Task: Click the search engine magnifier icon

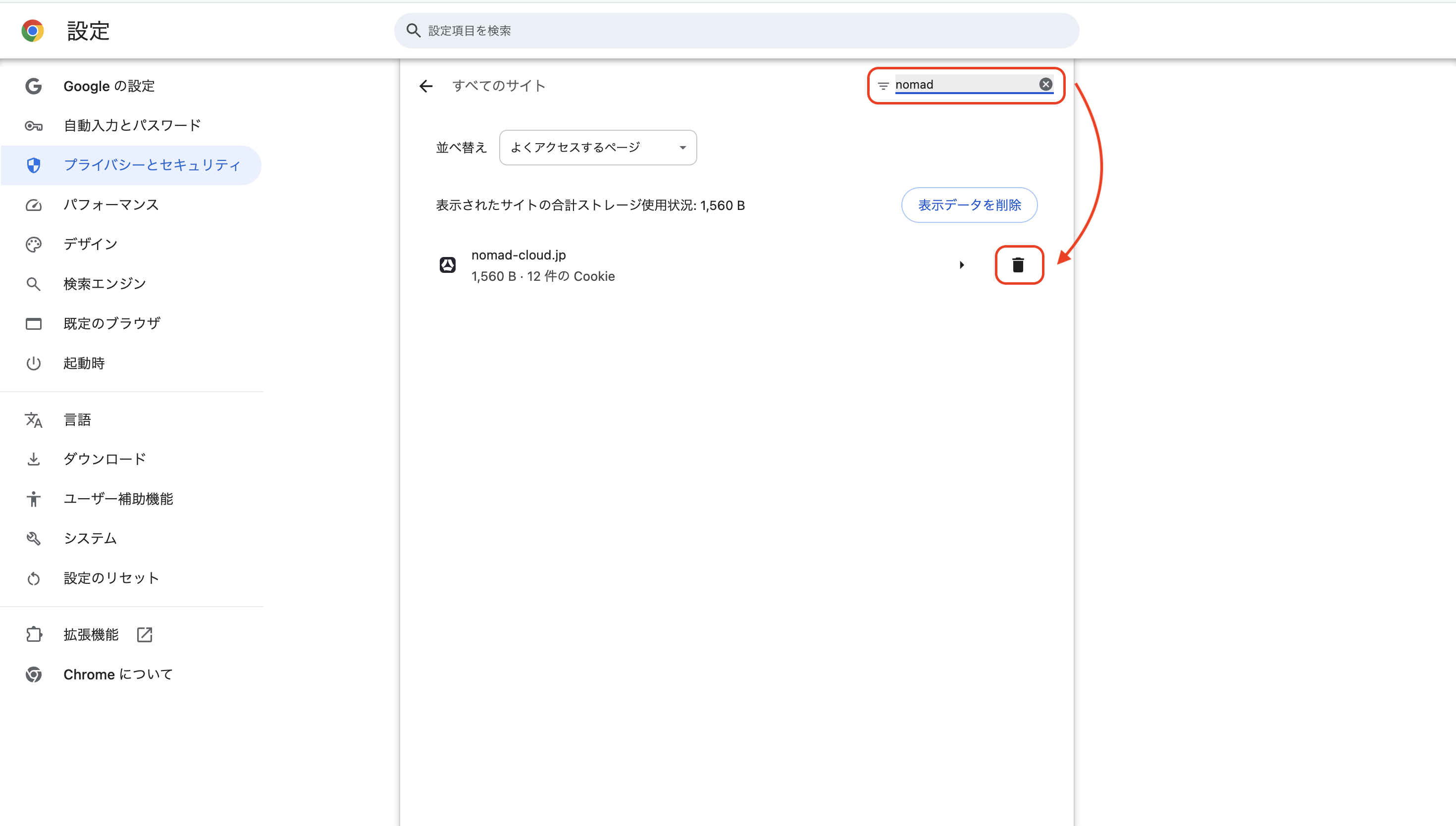Action: point(34,284)
